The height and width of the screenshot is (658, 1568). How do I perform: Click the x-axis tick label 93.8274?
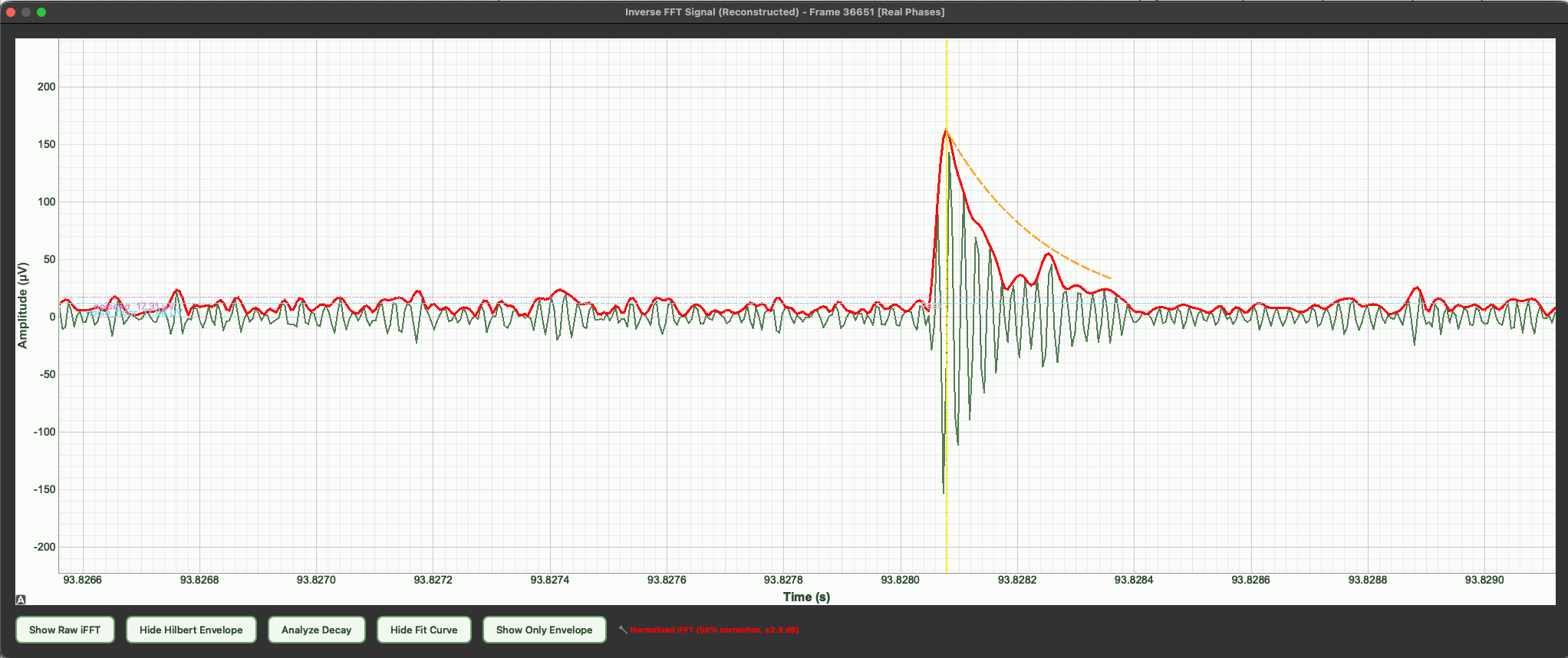coord(550,580)
